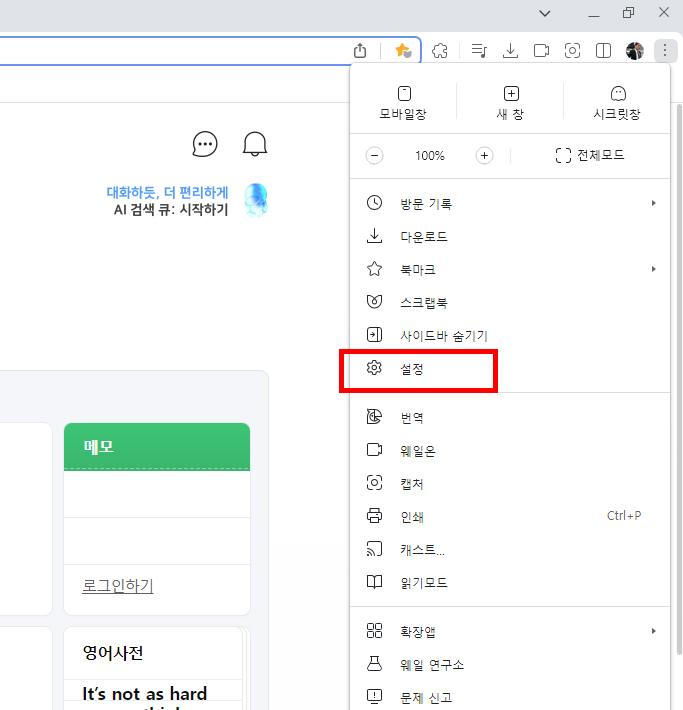Choose 사이드바 숨기기 menu item
683x710 pixels.
(510, 336)
